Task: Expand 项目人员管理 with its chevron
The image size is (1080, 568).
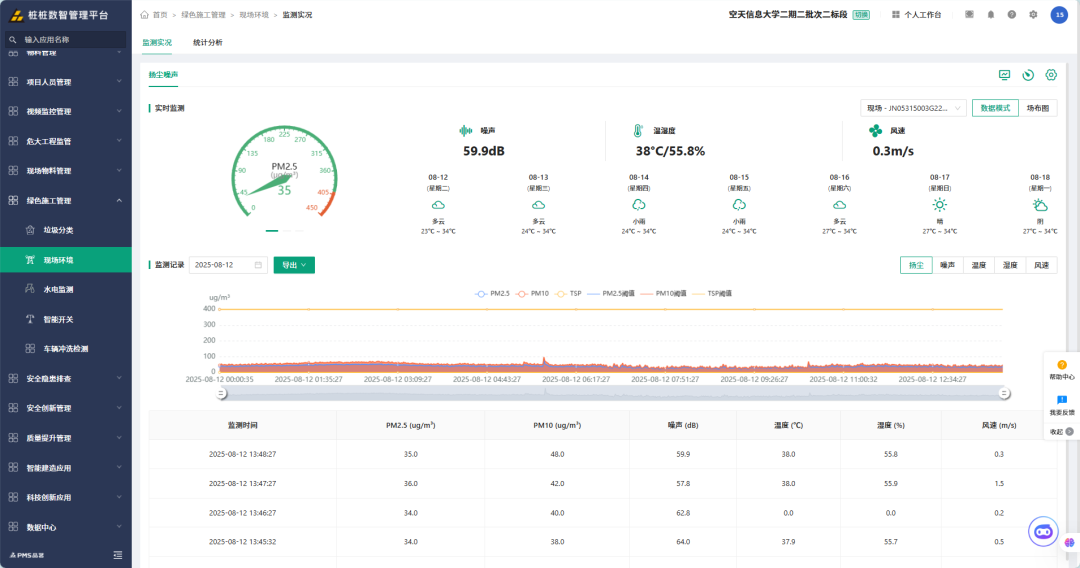Action: pos(119,81)
